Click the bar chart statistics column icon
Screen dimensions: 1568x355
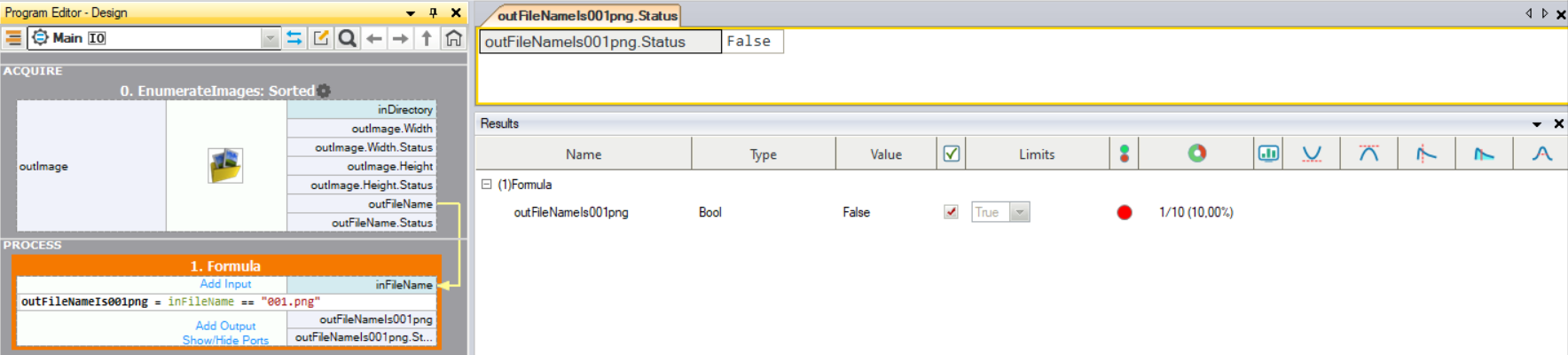pyautogui.click(x=1268, y=154)
